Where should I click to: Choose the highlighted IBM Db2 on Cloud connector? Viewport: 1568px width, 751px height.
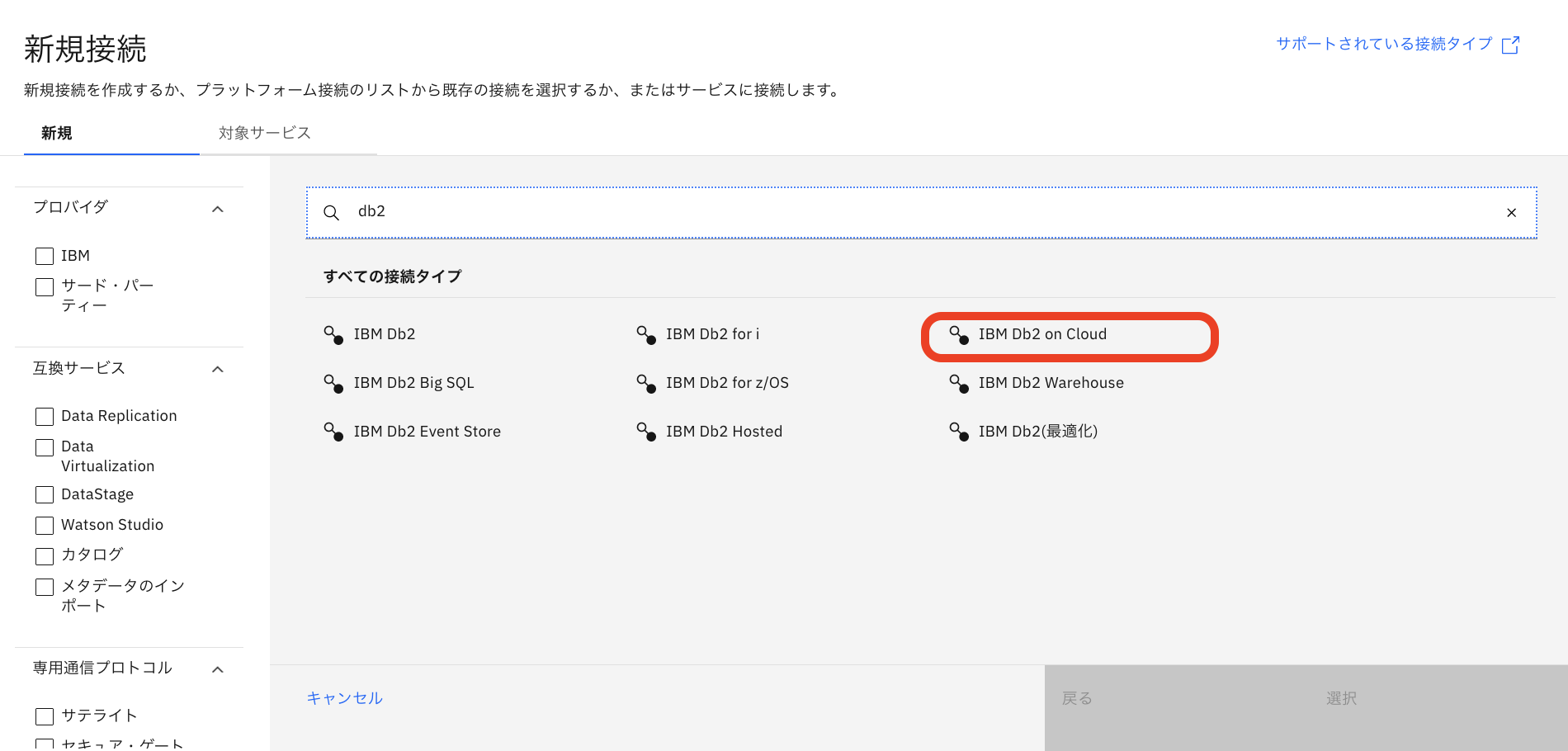[x=1041, y=334]
